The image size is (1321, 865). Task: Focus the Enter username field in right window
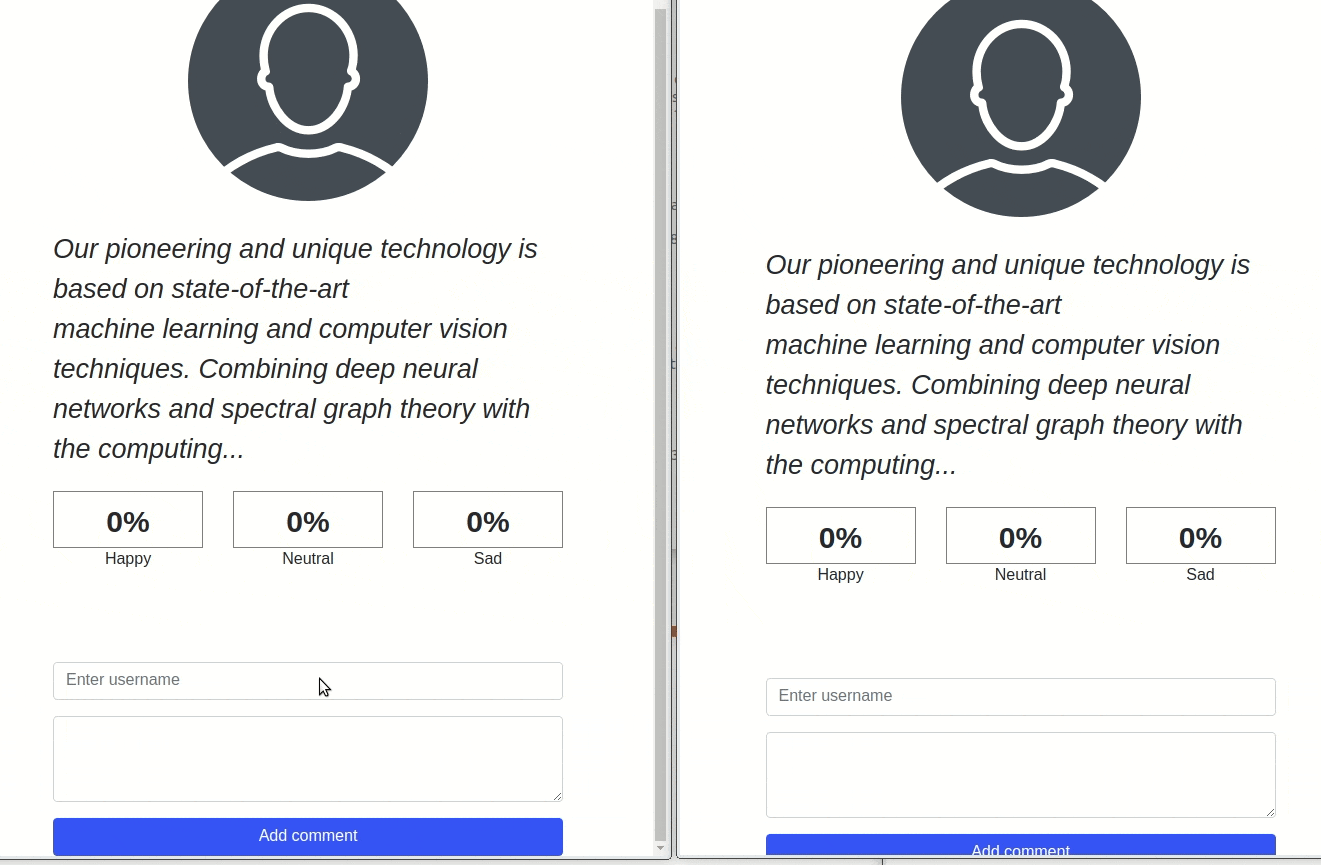(x=1020, y=697)
